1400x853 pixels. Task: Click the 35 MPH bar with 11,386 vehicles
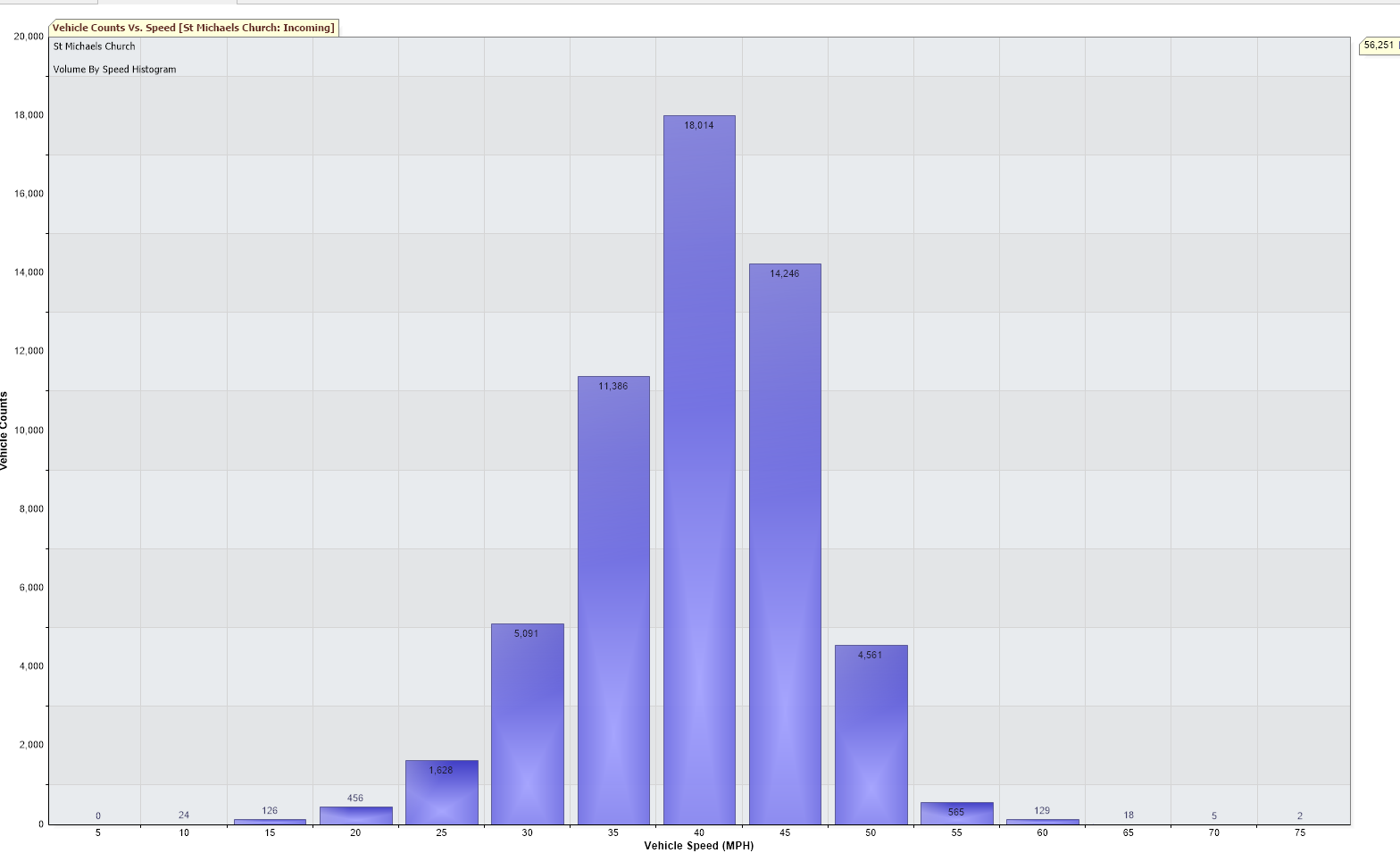click(613, 599)
